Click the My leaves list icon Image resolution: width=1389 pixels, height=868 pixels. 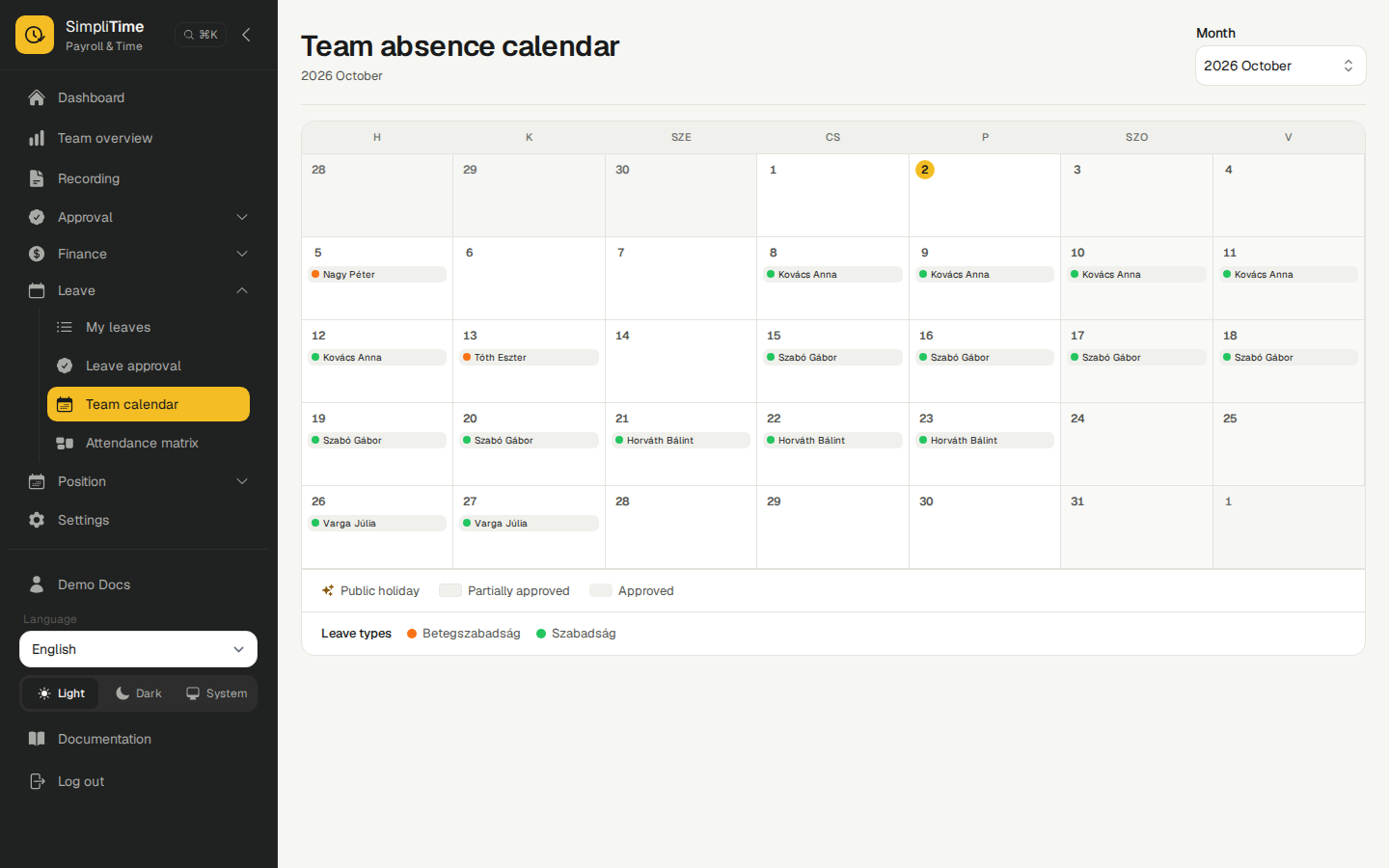[65, 327]
